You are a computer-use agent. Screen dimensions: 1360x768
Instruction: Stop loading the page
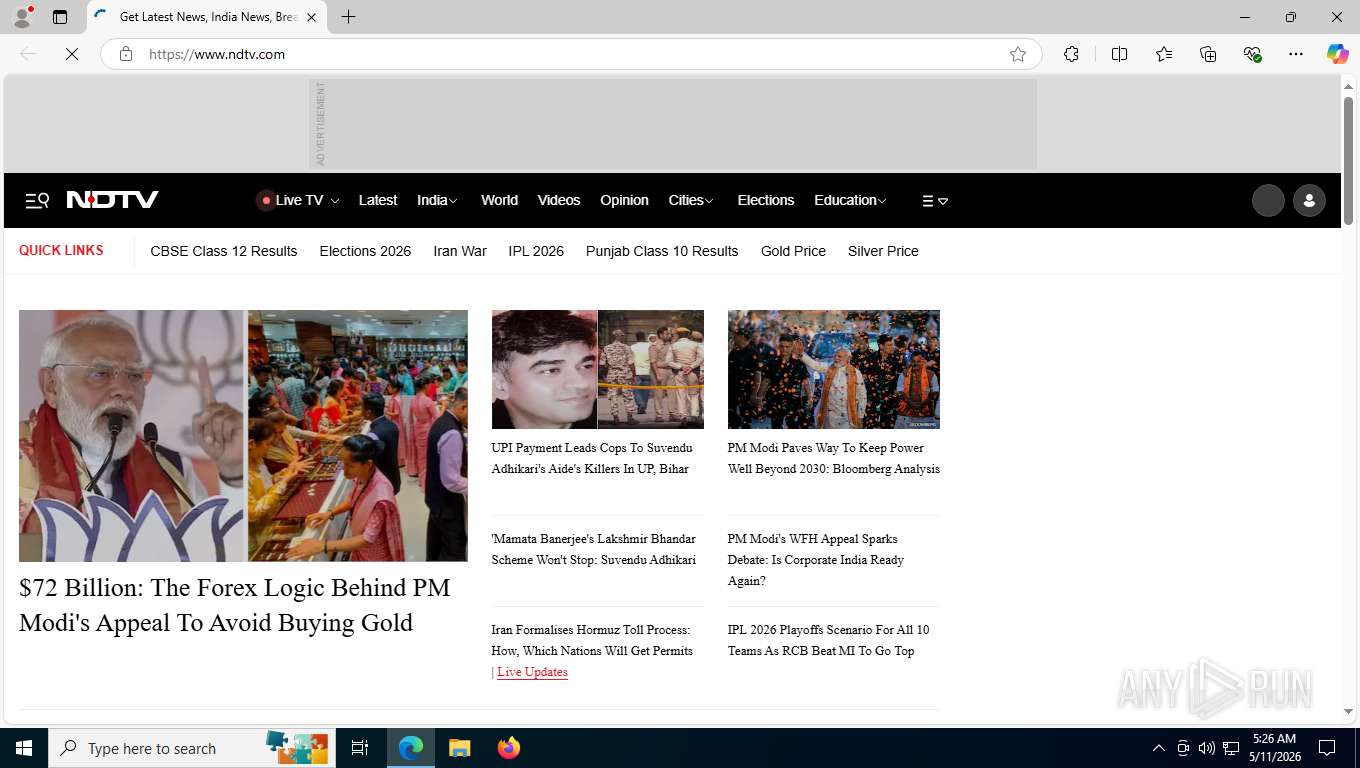[72, 54]
